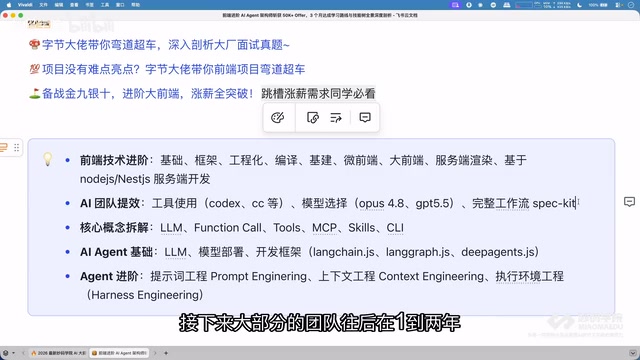Click the bold text Agent 进阶

(x=109, y=277)
